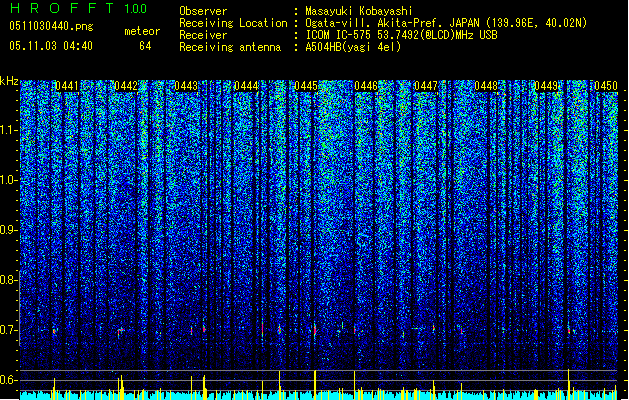The image size is (629, 400).
Task: Click the 0.9 frequency axis label
Action: (x=9, y=230)
